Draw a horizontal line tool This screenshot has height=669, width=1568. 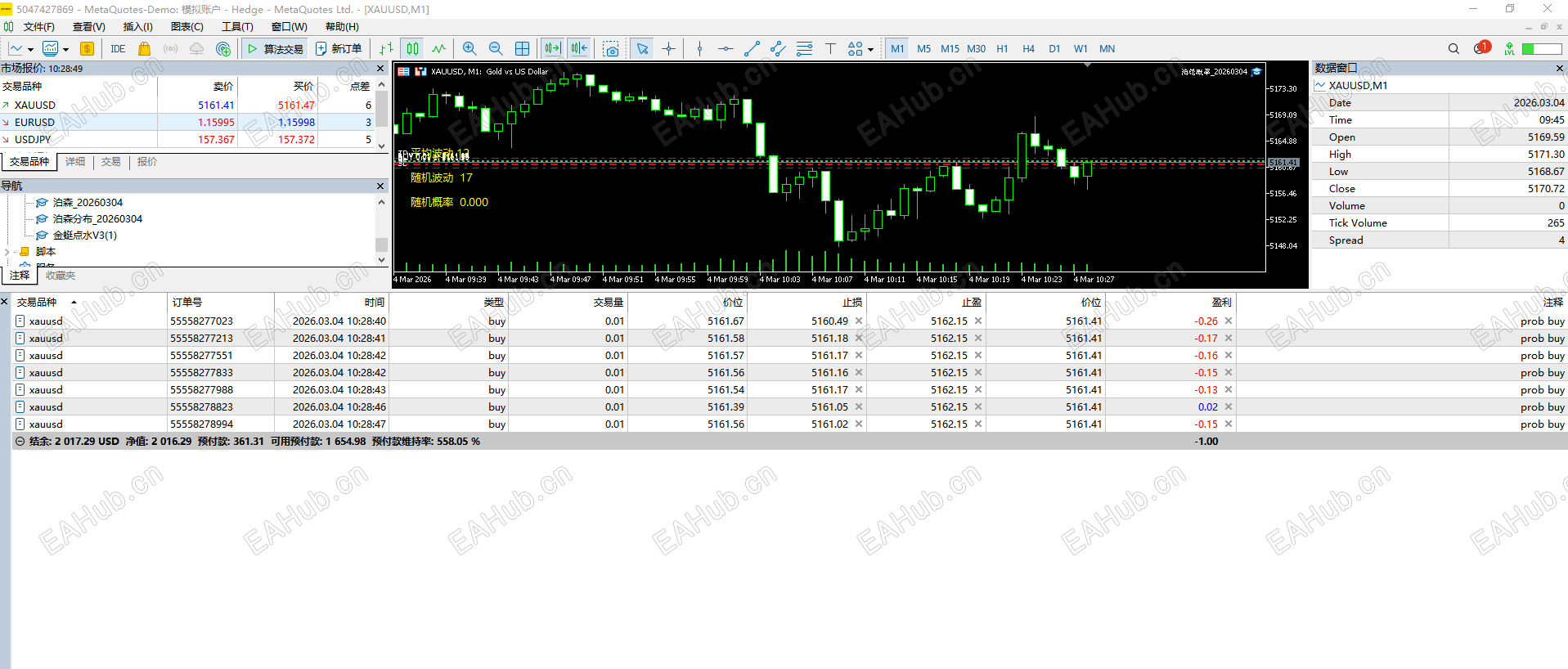[x=726, y=49]
